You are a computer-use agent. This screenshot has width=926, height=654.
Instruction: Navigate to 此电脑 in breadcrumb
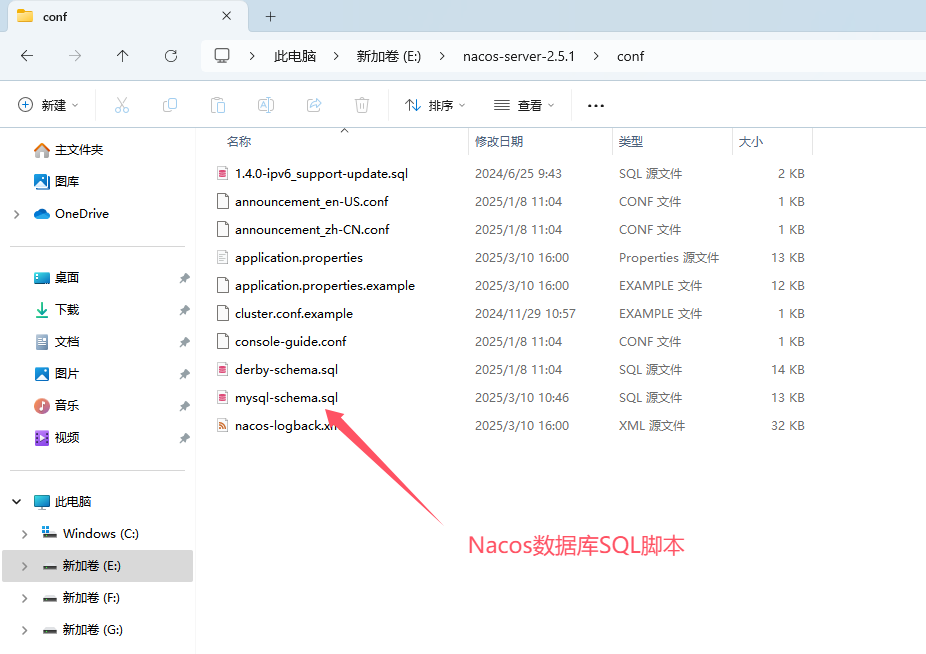295,56
